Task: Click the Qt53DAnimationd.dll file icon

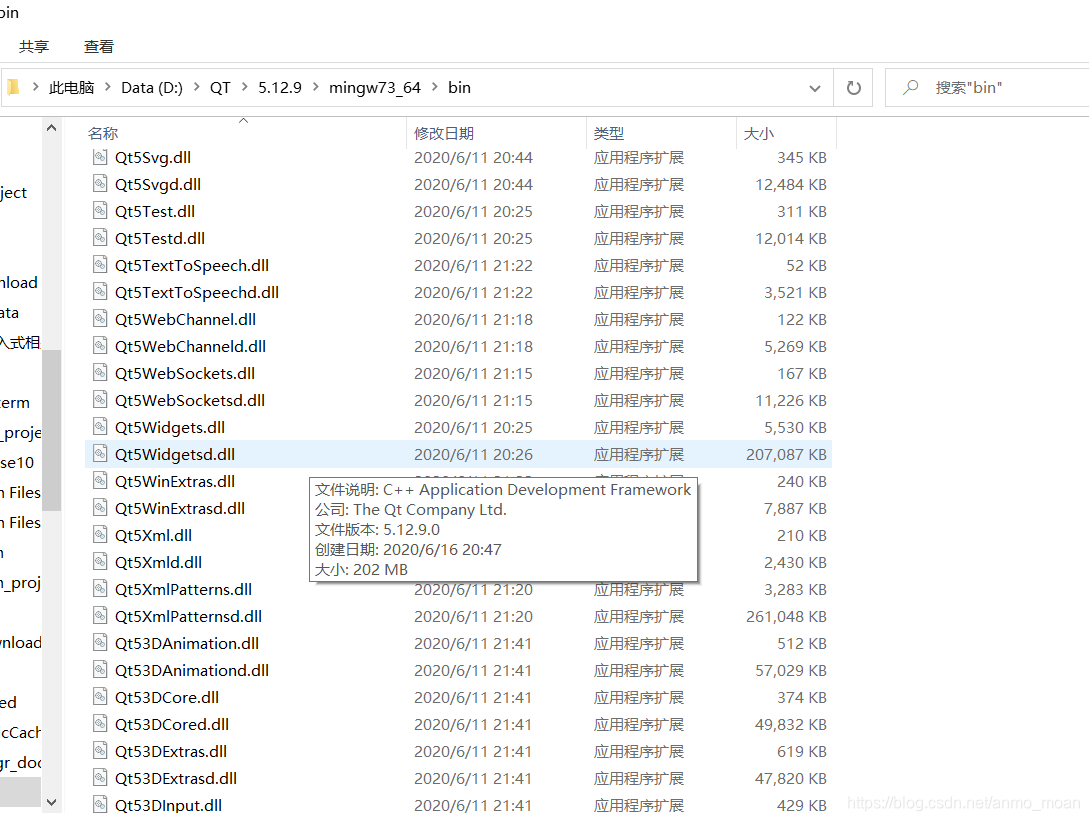Action: click(x=100, y=670)
